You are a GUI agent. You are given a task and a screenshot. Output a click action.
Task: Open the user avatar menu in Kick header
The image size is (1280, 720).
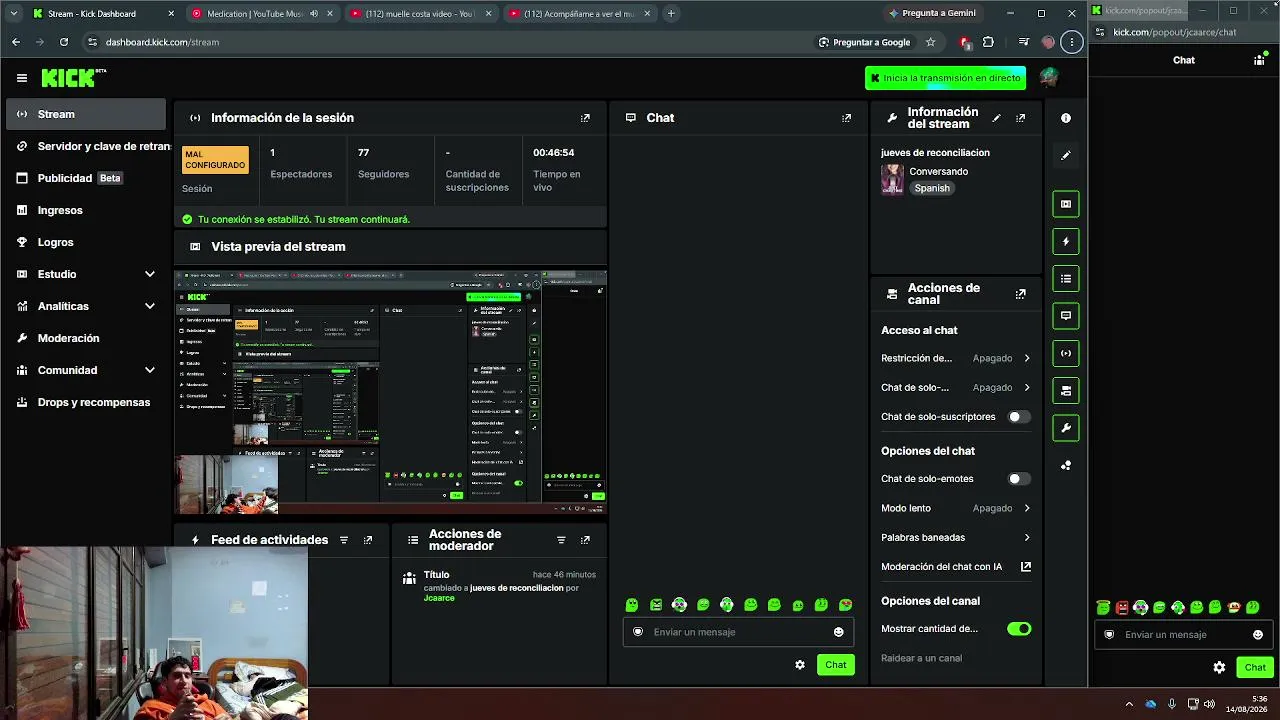coord(1048,77)
